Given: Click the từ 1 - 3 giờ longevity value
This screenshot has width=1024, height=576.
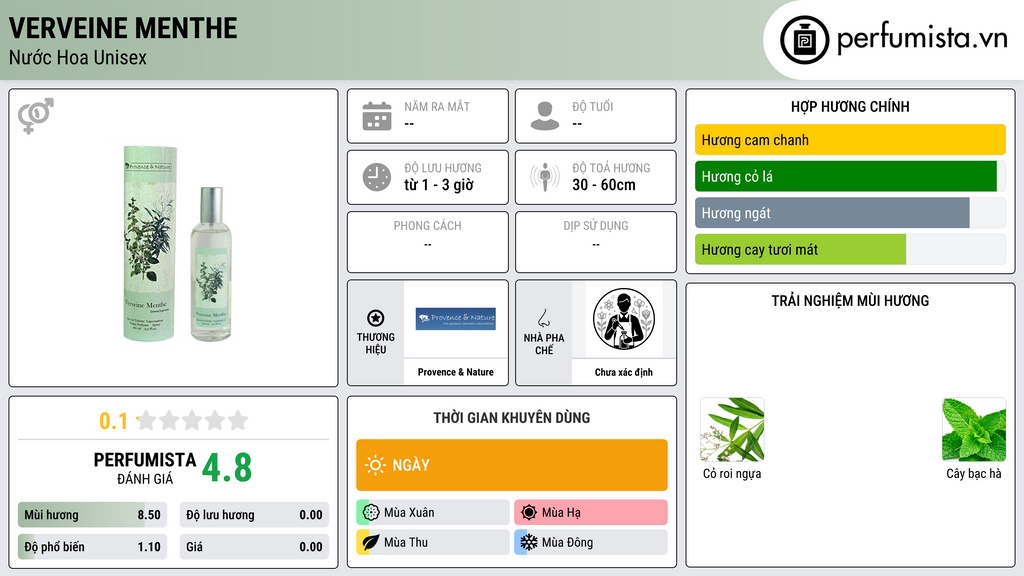Looking at the screenshot, I should coord(439,185).
